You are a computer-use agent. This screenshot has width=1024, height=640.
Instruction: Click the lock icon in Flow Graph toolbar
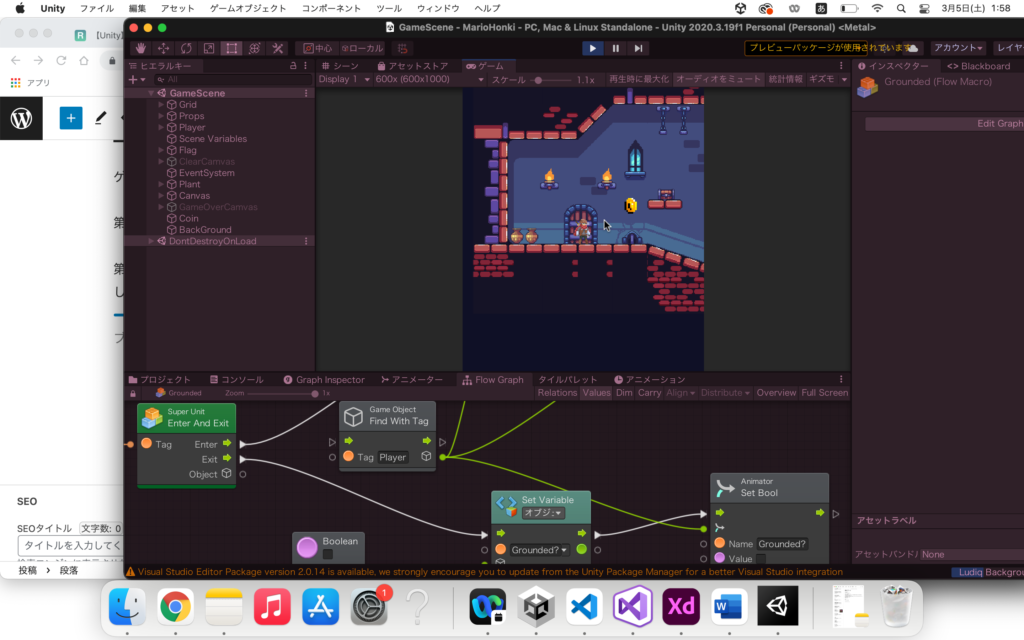[x=133, y=393]
